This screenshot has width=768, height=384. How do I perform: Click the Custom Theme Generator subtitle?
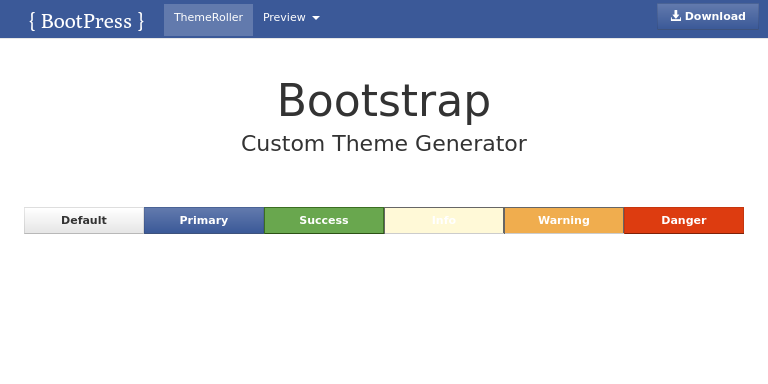(384, 144)
